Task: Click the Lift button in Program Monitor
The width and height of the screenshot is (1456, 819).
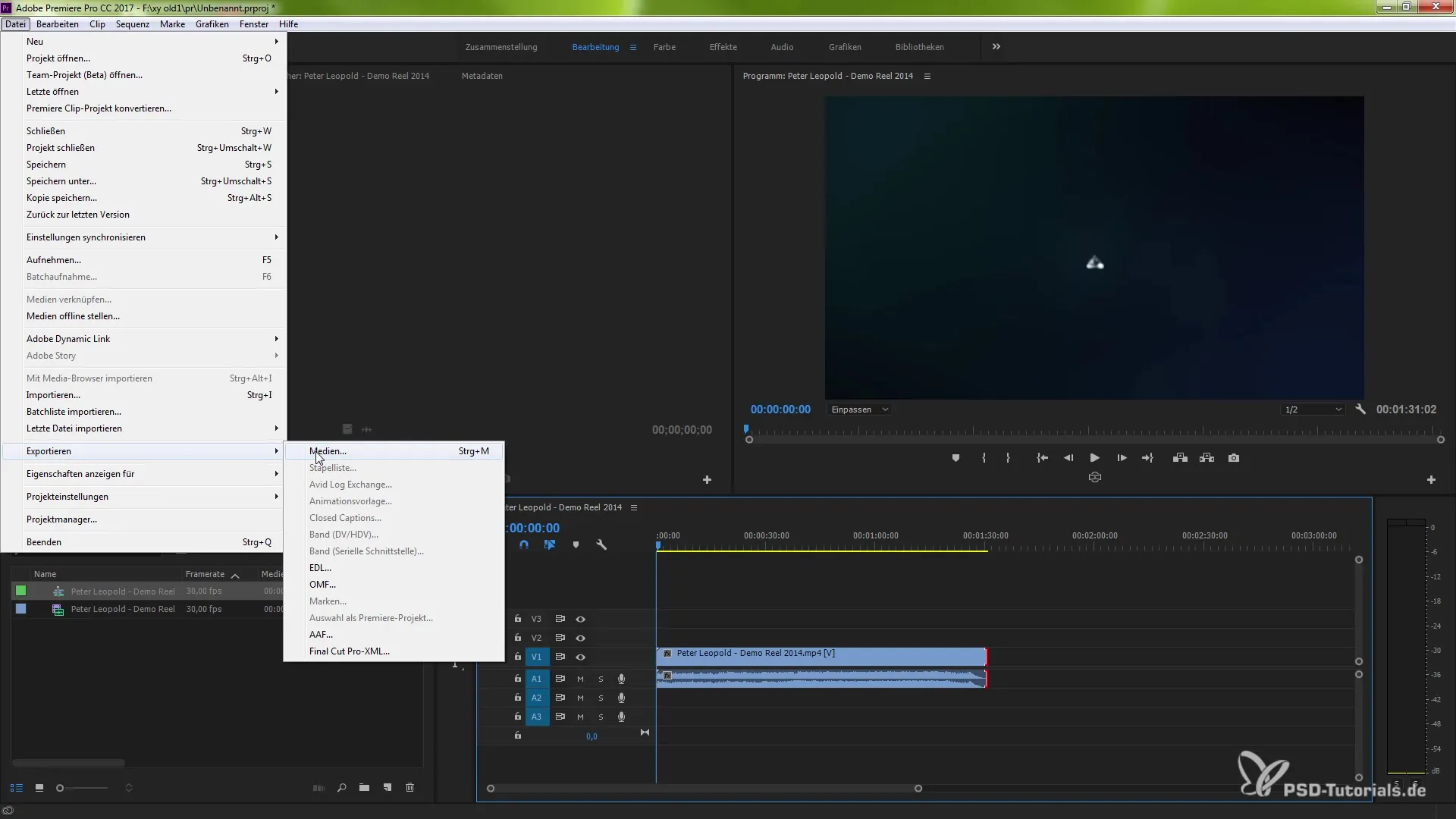Action: [1180, 458]
